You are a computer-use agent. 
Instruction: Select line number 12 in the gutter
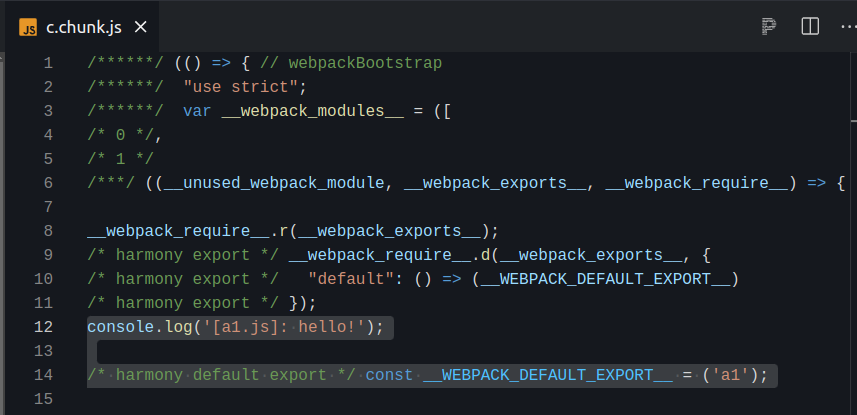pyautogui.click(x=44, y=327)
